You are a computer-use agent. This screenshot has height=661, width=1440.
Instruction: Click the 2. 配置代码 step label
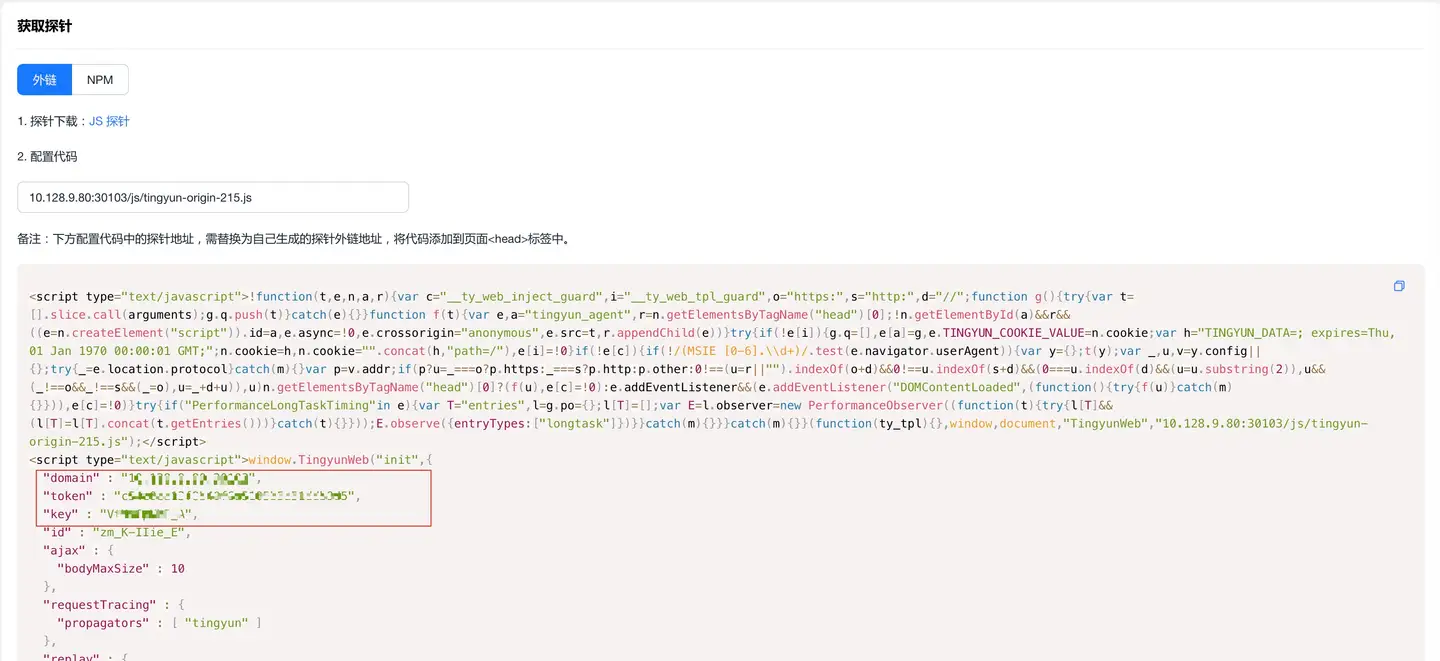pyautogui.click(x=47, y=157)
